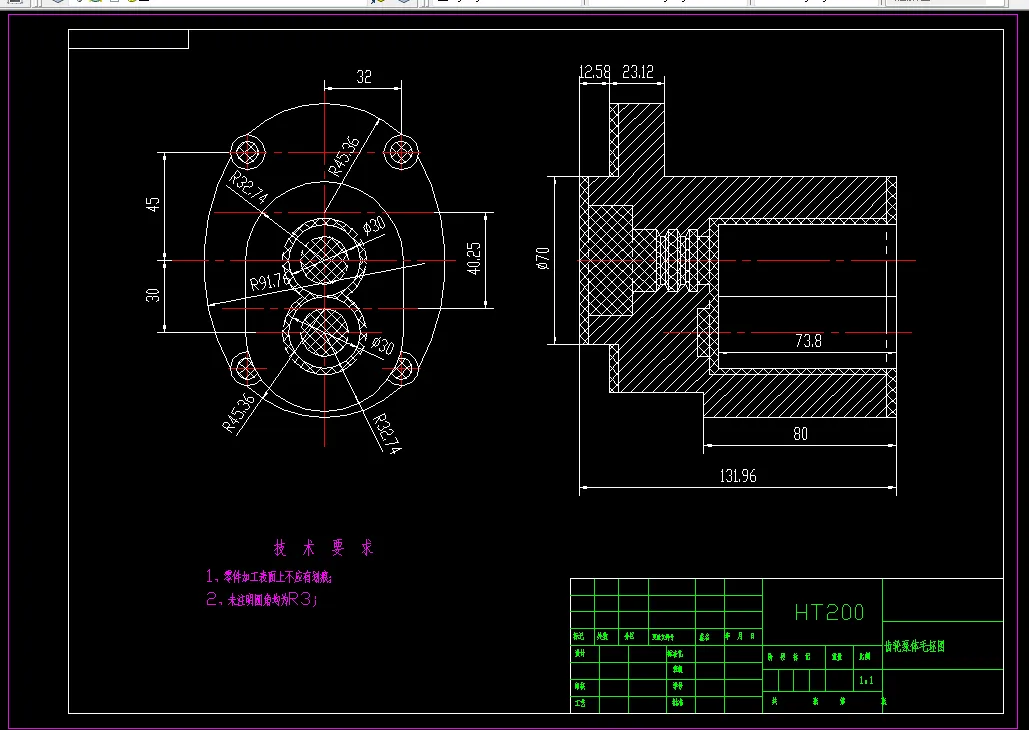Select the 比例 title block label
This screenshot has width=1029, height=730.
coord(864,656)
